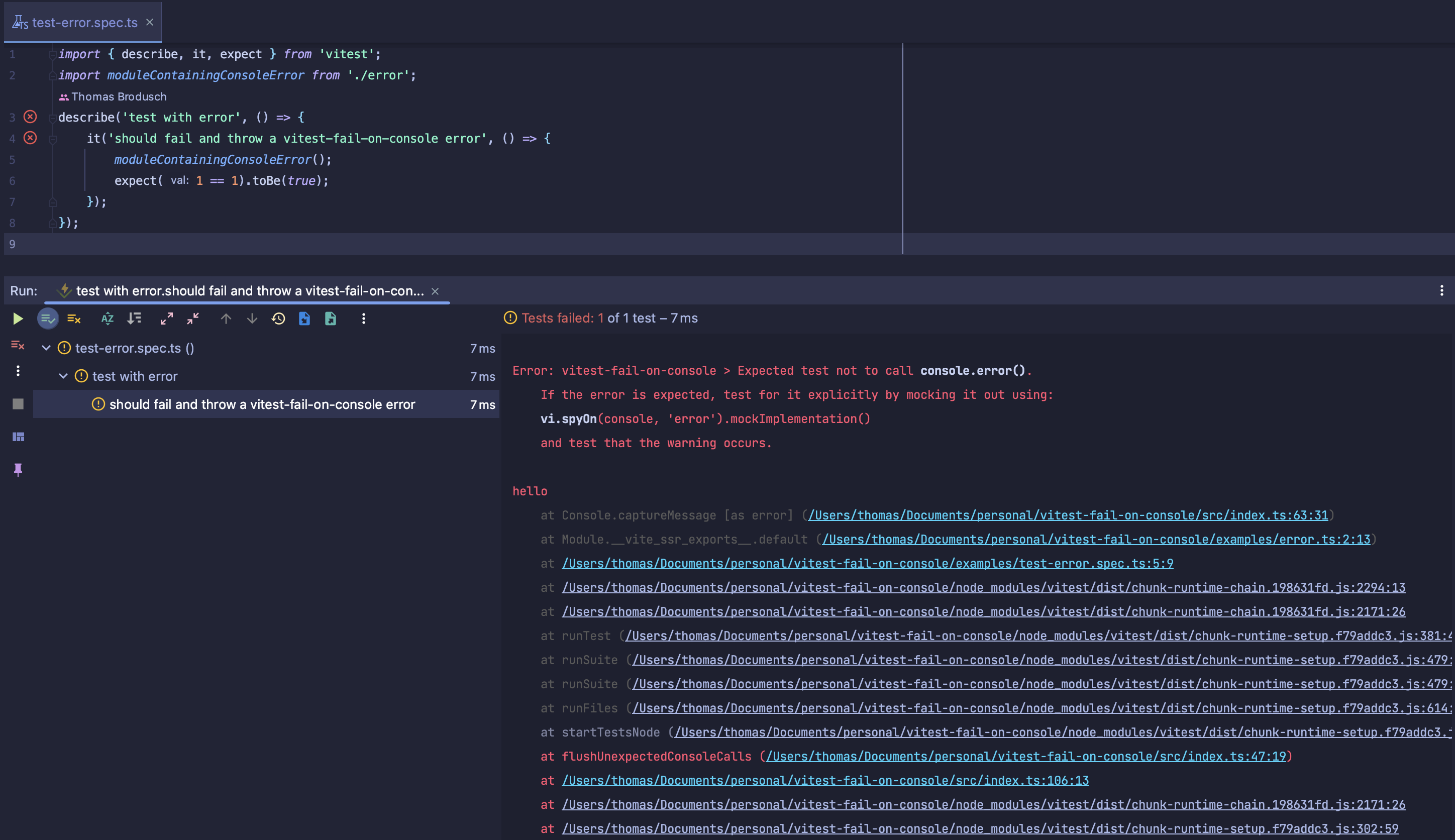This screenshot has height=840, width=1455.
Task: Click the stop square button
Action: (18, 404)
